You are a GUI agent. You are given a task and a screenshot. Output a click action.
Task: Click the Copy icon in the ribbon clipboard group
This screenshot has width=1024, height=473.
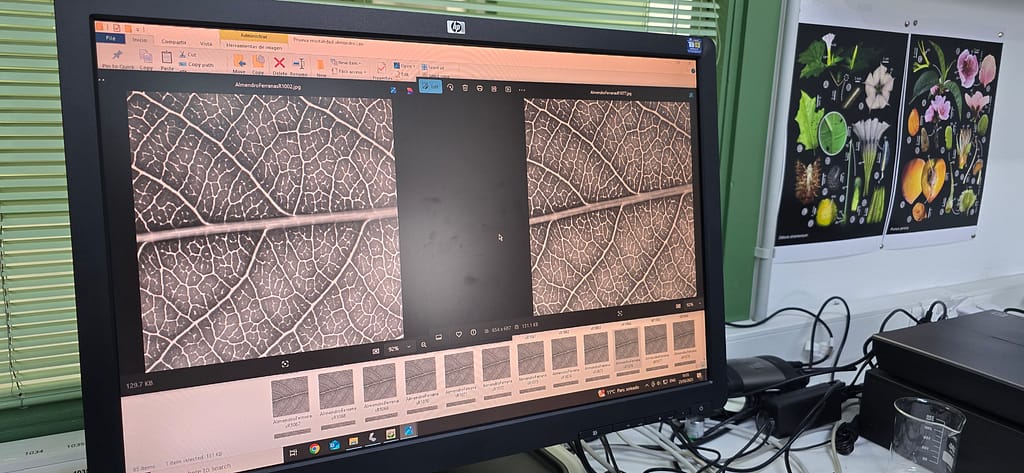coord(146,56)
